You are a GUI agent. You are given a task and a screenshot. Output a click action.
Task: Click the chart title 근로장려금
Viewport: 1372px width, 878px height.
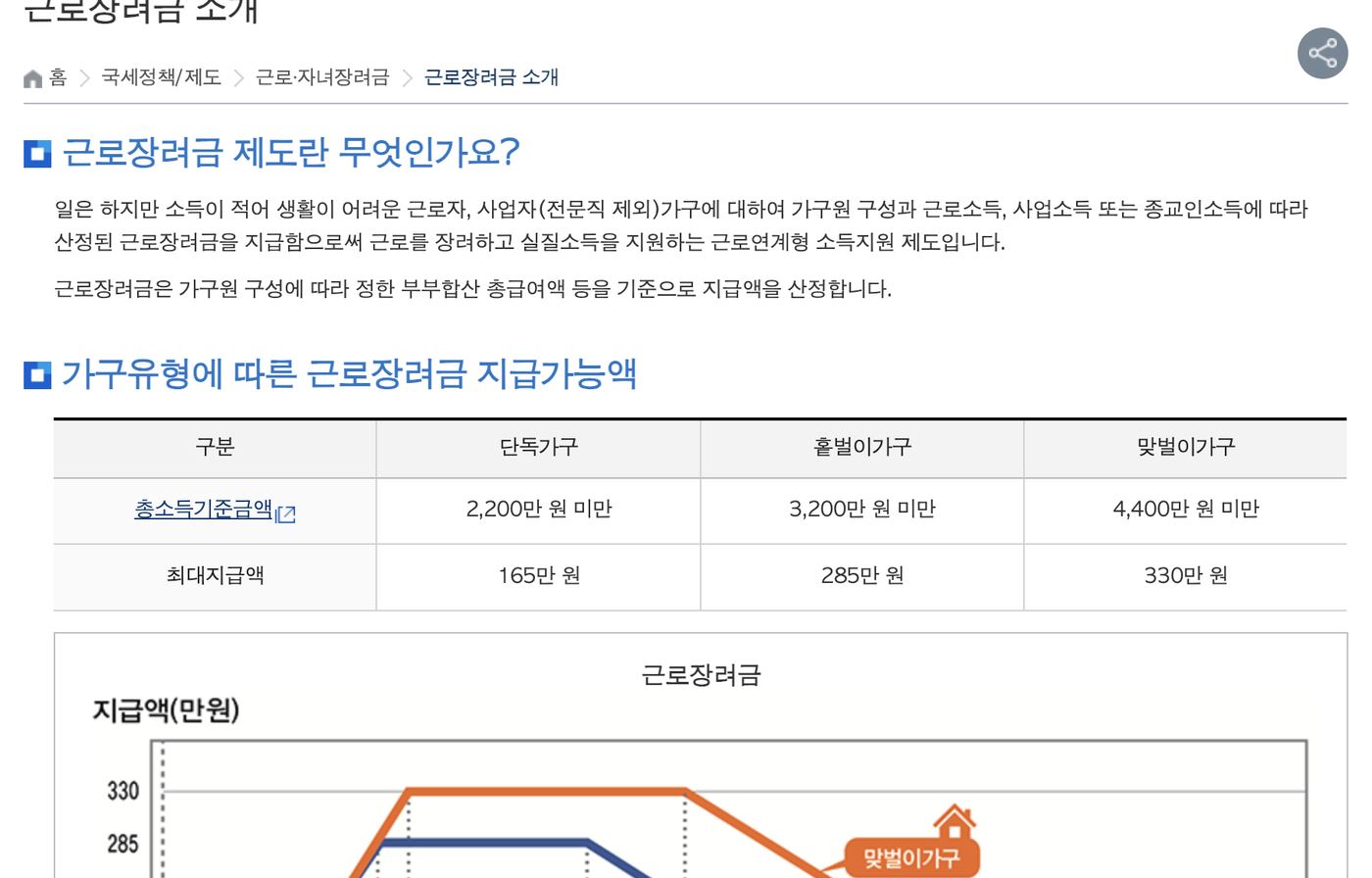701,675
